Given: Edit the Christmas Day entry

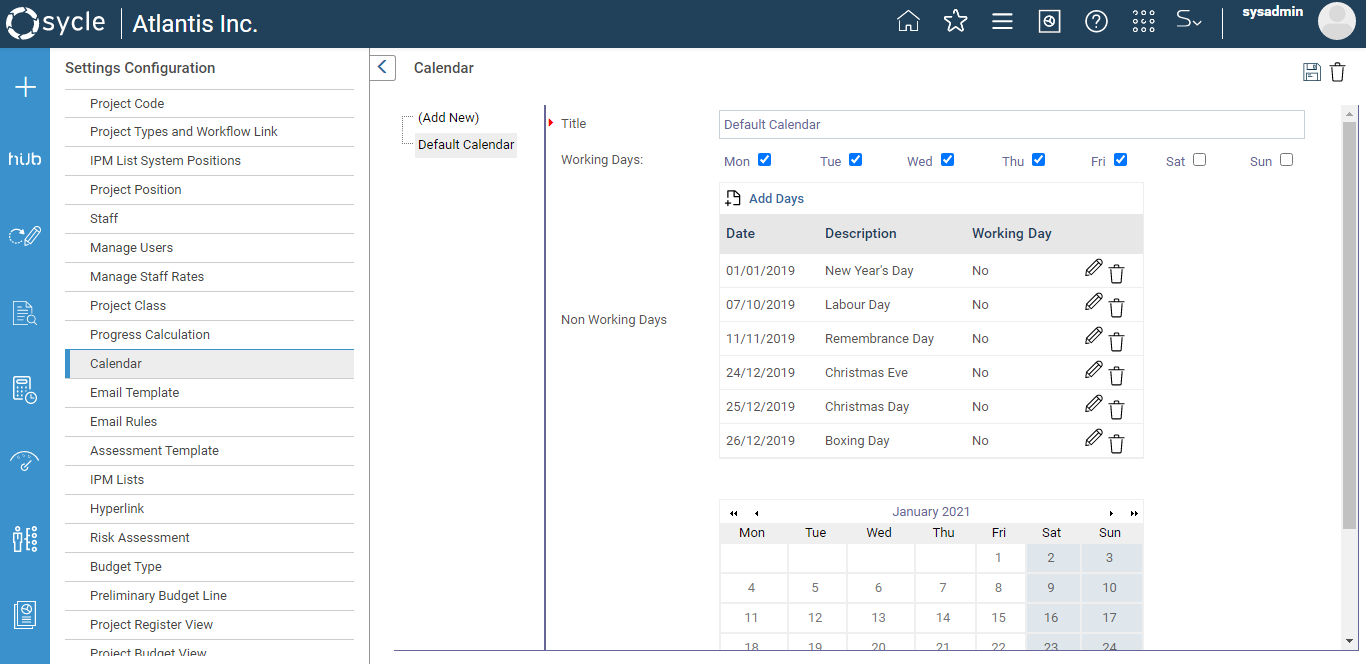Looking at the screenshot, I should pos(1094,404).
